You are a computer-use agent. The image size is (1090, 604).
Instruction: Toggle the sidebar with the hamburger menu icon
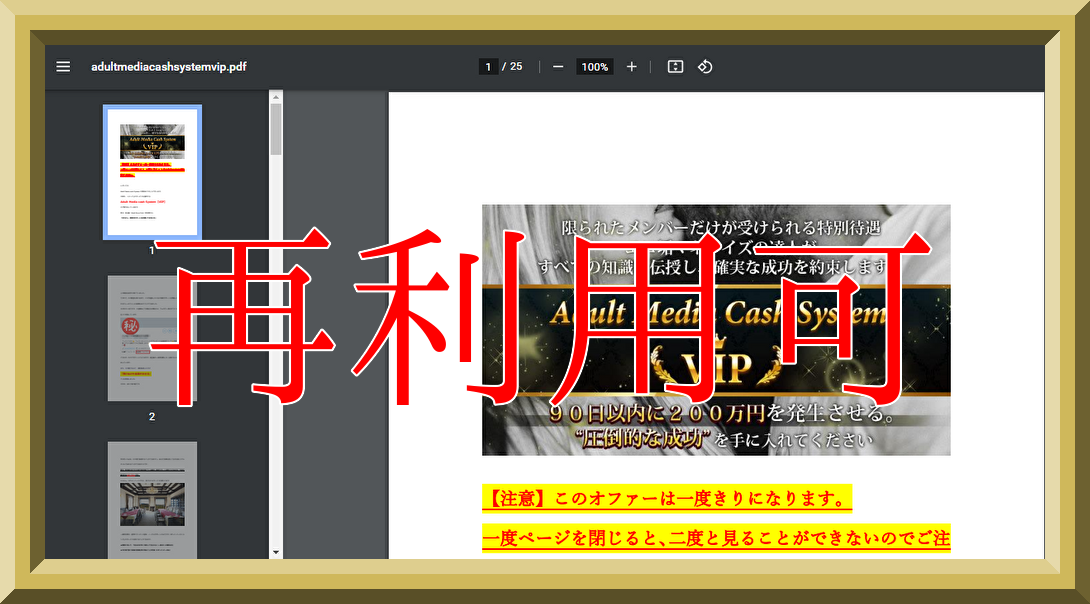63,67
